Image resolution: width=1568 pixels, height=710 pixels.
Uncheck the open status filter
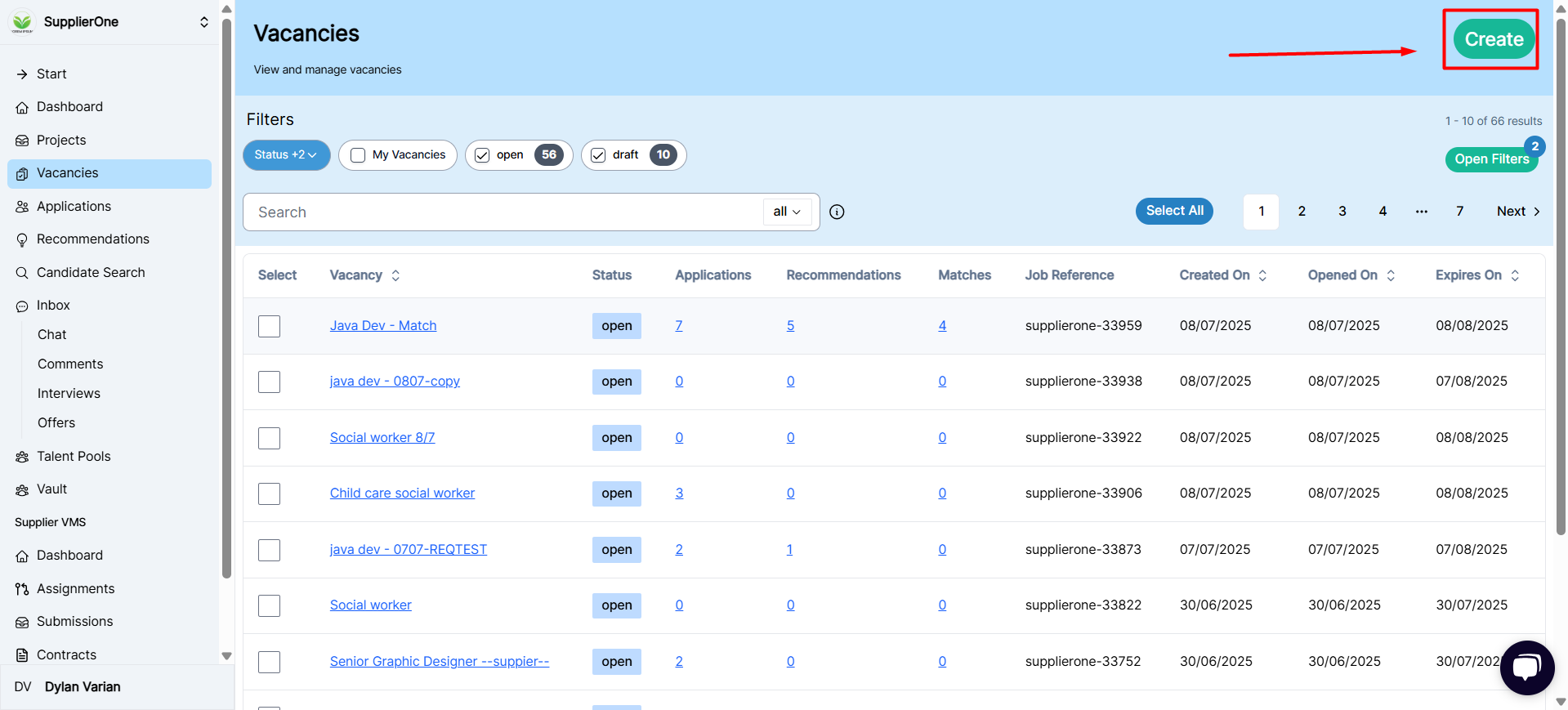point(482,155)
